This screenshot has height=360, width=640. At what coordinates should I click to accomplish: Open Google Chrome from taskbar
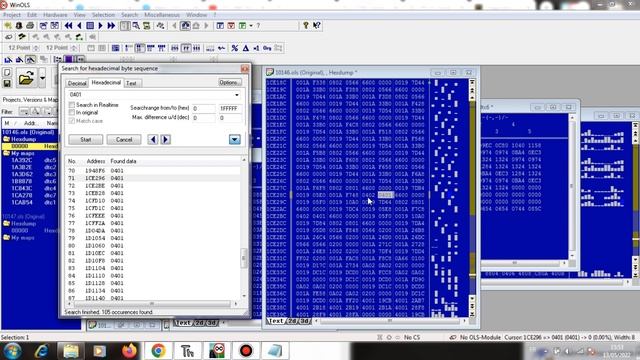[x=158, y=351]
